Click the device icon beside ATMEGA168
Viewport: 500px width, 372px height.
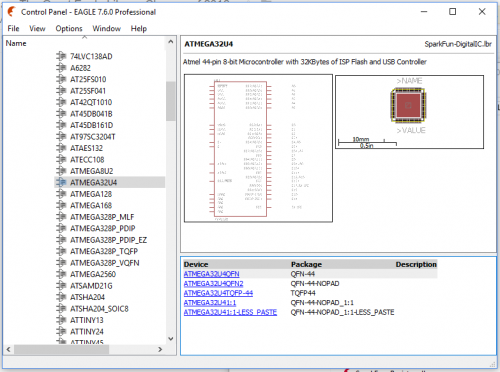61,205
